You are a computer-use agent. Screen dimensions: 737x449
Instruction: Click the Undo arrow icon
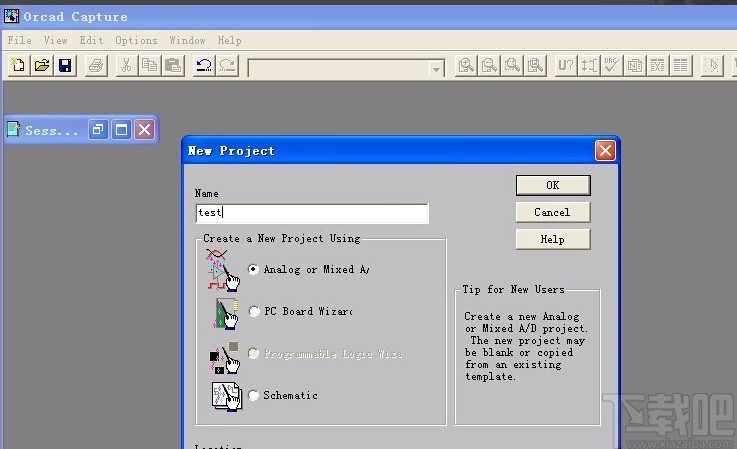pos(204,65)
